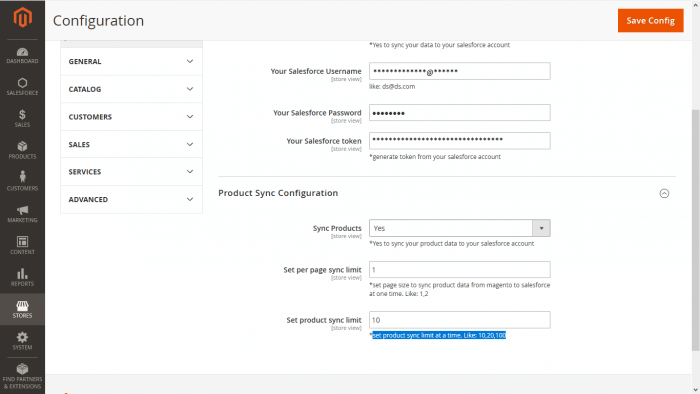Open the Salesforce sidebar menu
This screenshot has width=700, height=394.
pos(22,87)
